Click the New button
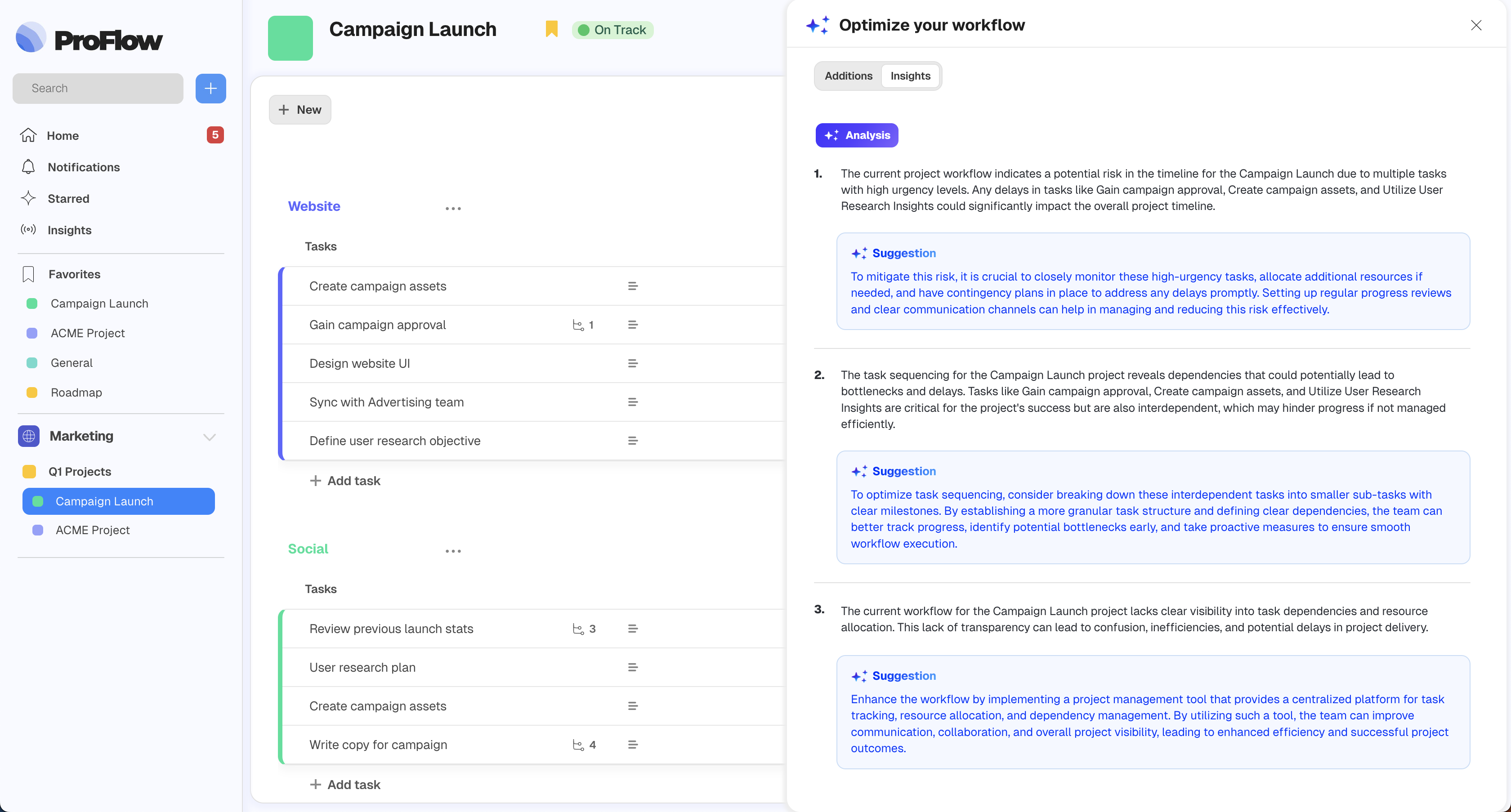The height and width of the screenshot is (812, 1511). click(300, 110)
